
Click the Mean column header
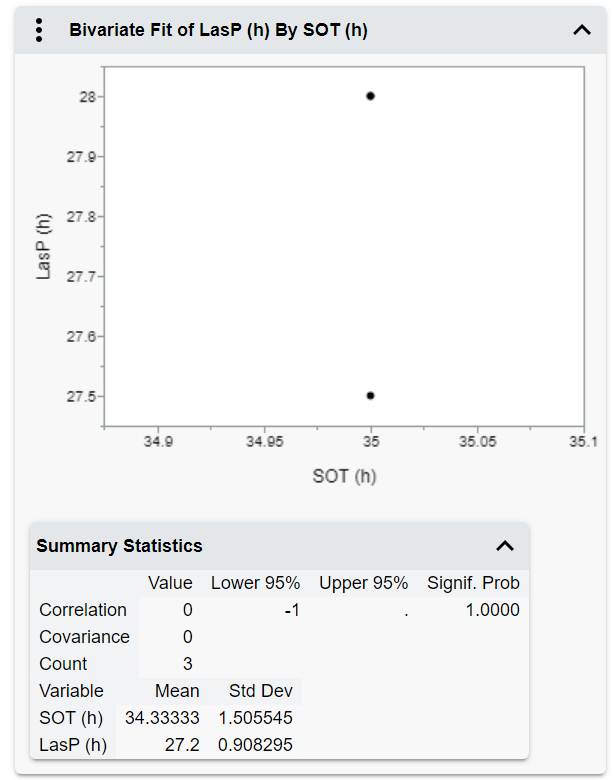coord(177,691)
